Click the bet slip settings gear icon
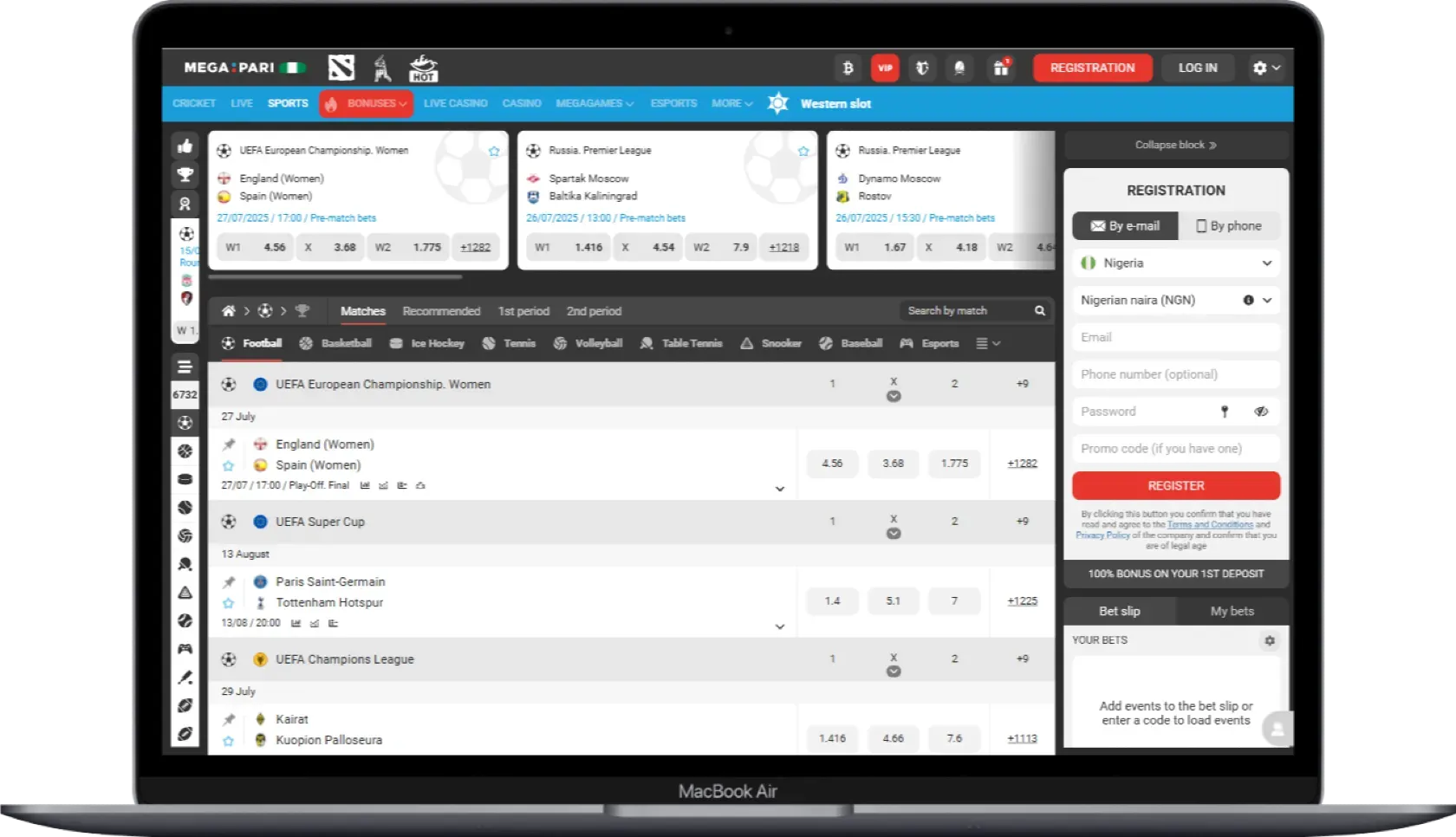Screen dimensions: 1456x837 click(x=1270, y=640)
